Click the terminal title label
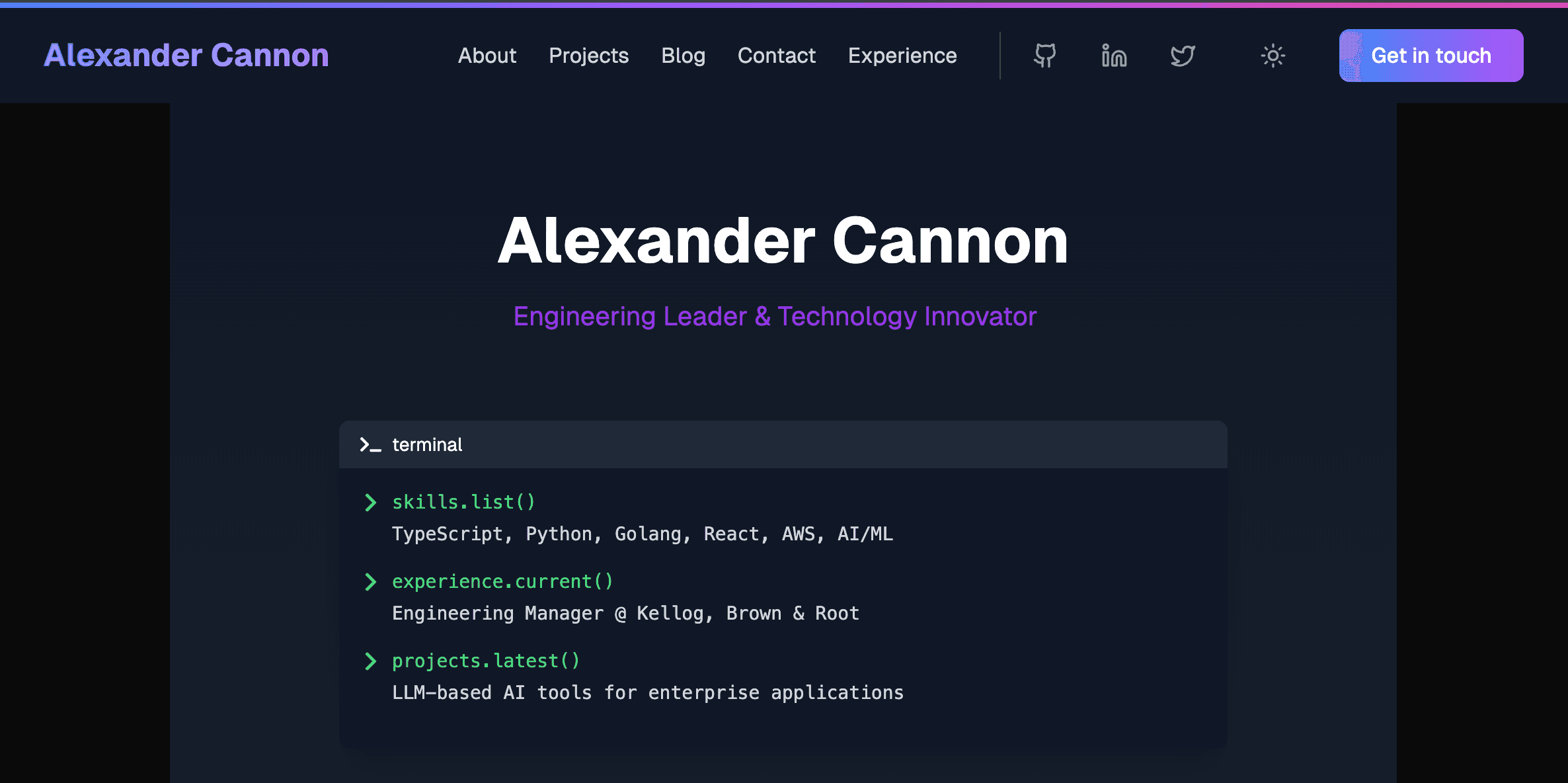 click(427, 444)
